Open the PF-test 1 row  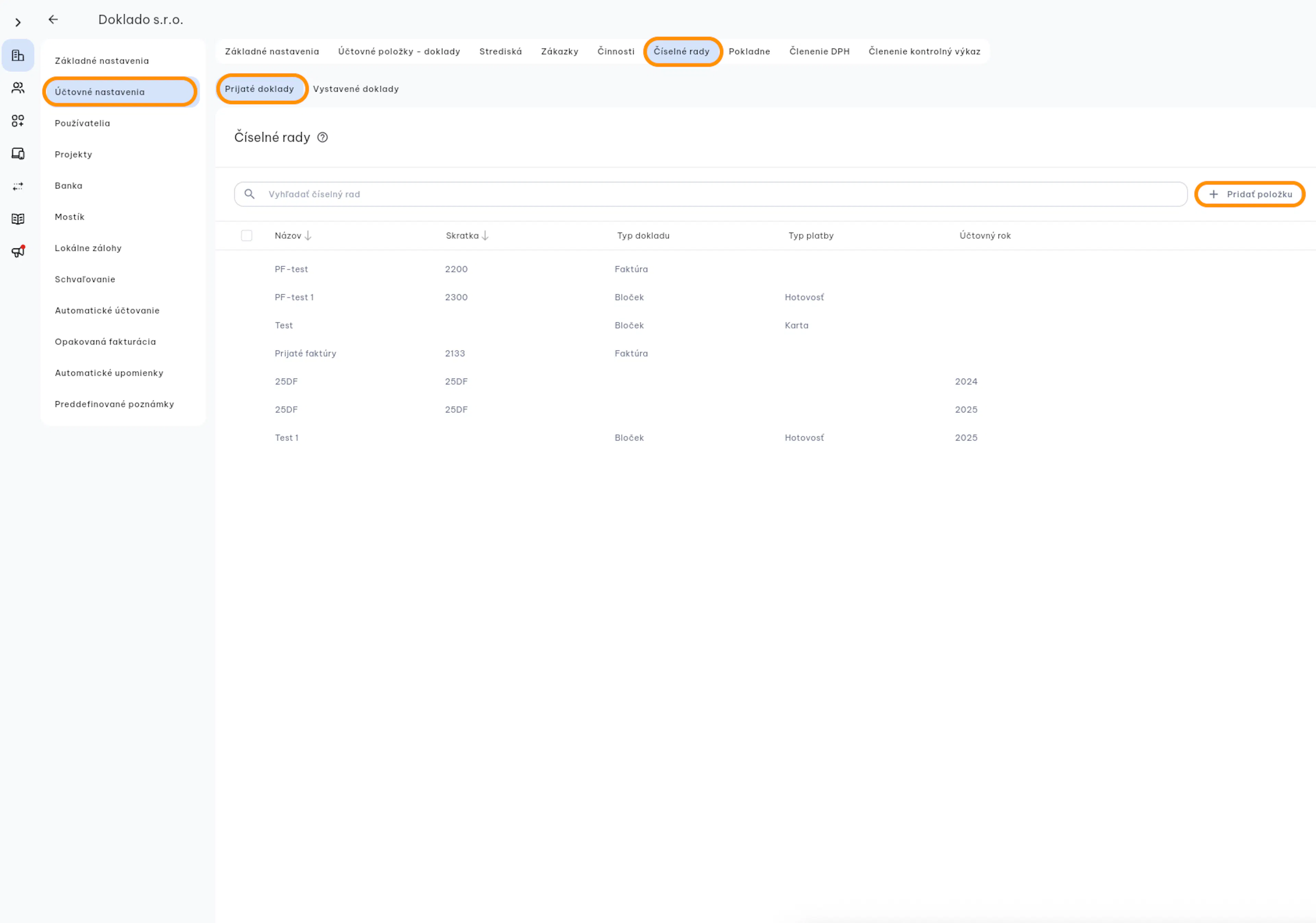coord(765,297)
